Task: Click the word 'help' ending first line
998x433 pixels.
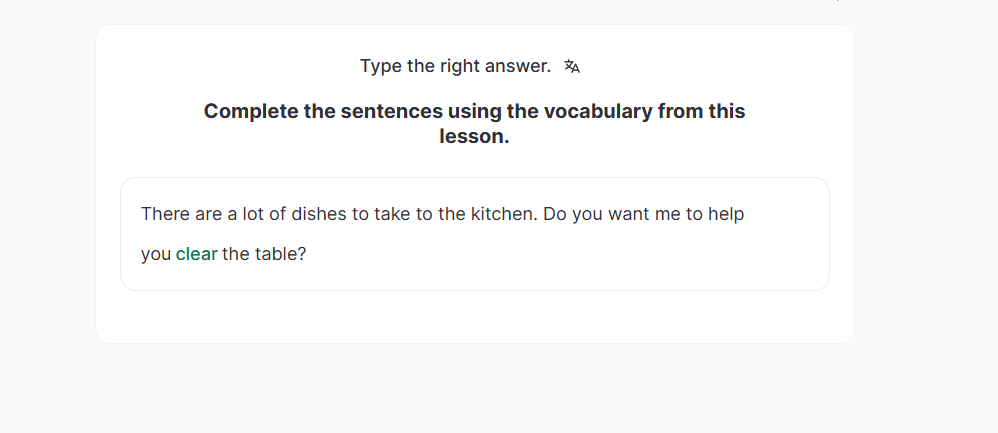Action: [726, 214]
